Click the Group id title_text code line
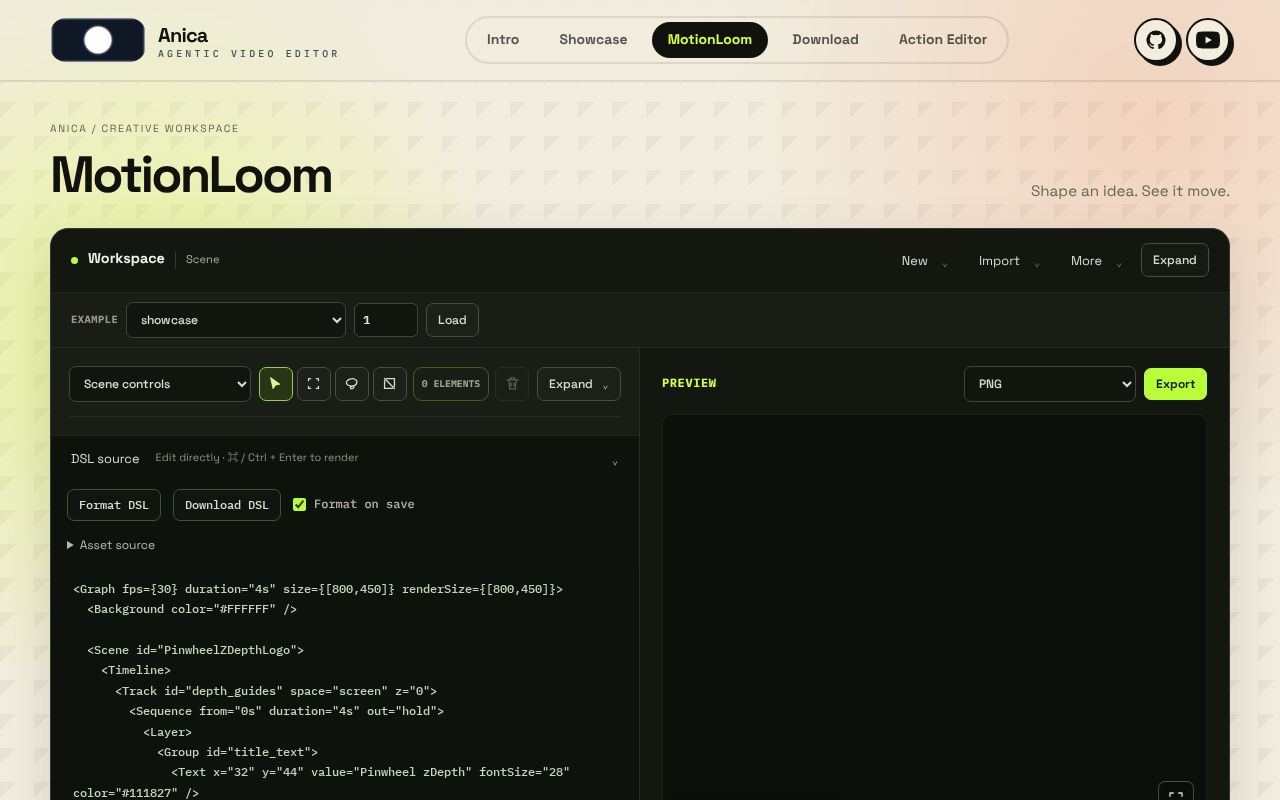Screen dimensions: 1280x800 click(237, 752)
